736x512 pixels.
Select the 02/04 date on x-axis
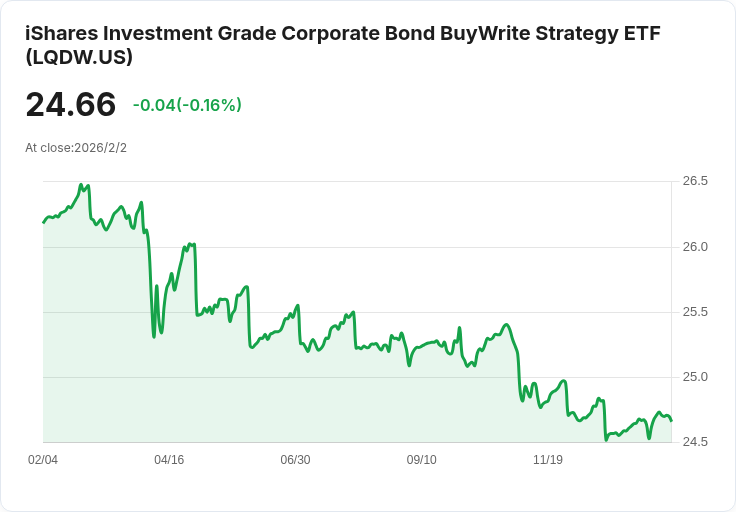(x=43, y=460)
